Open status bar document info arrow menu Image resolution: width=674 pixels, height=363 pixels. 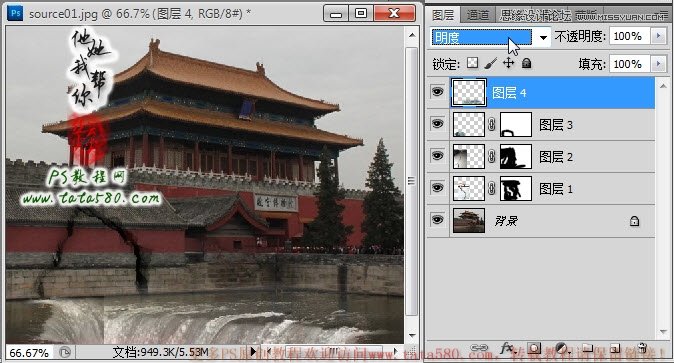coord(253,352)
